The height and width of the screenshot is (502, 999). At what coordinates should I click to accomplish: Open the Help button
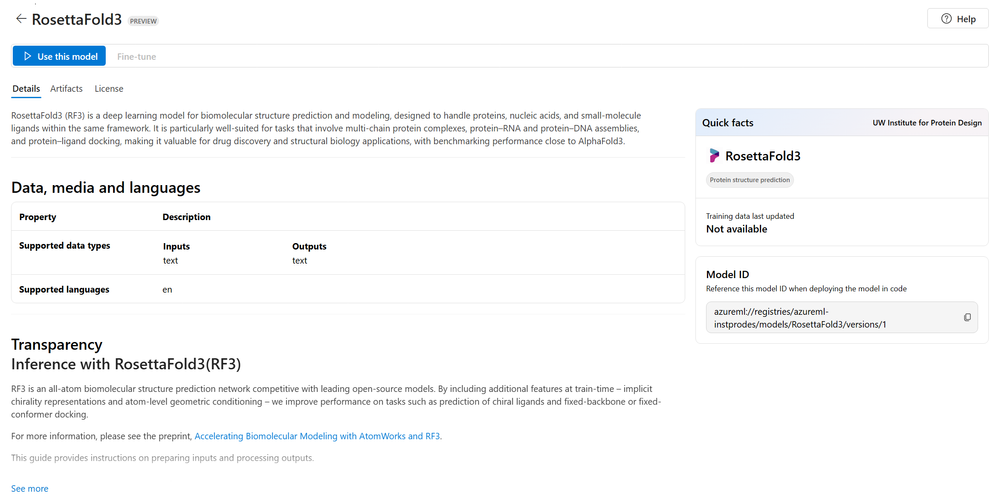point(957,19)
